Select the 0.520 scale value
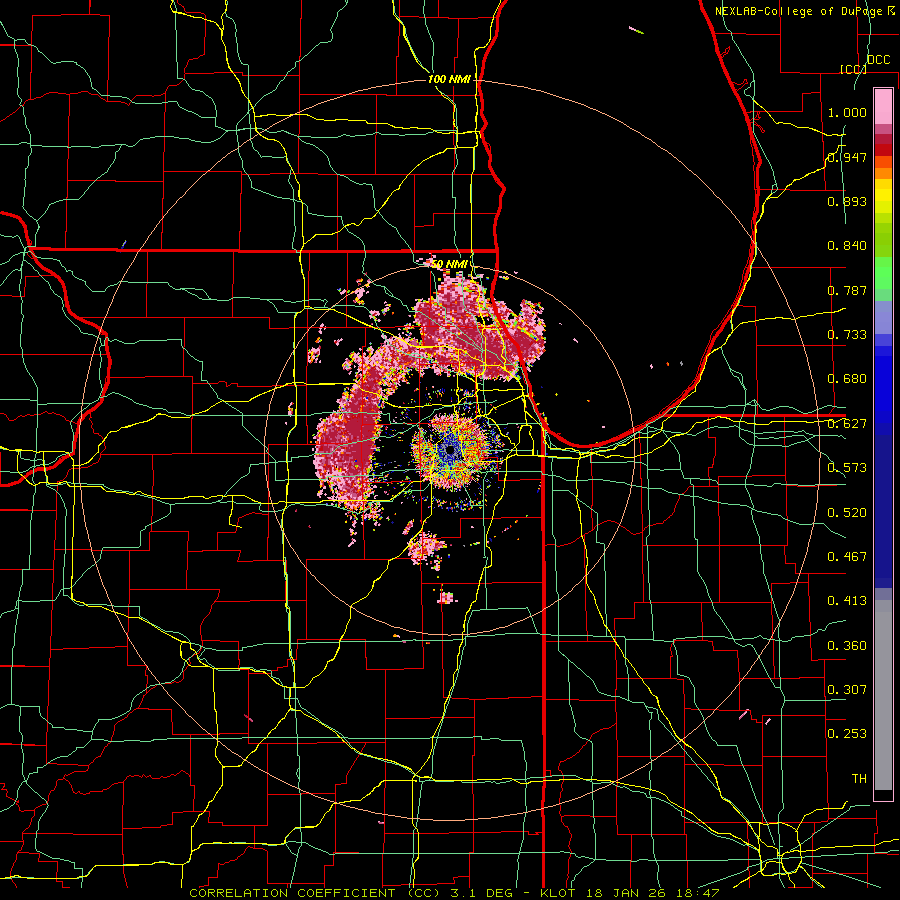The image size is (900, 900). pos(847,513)
